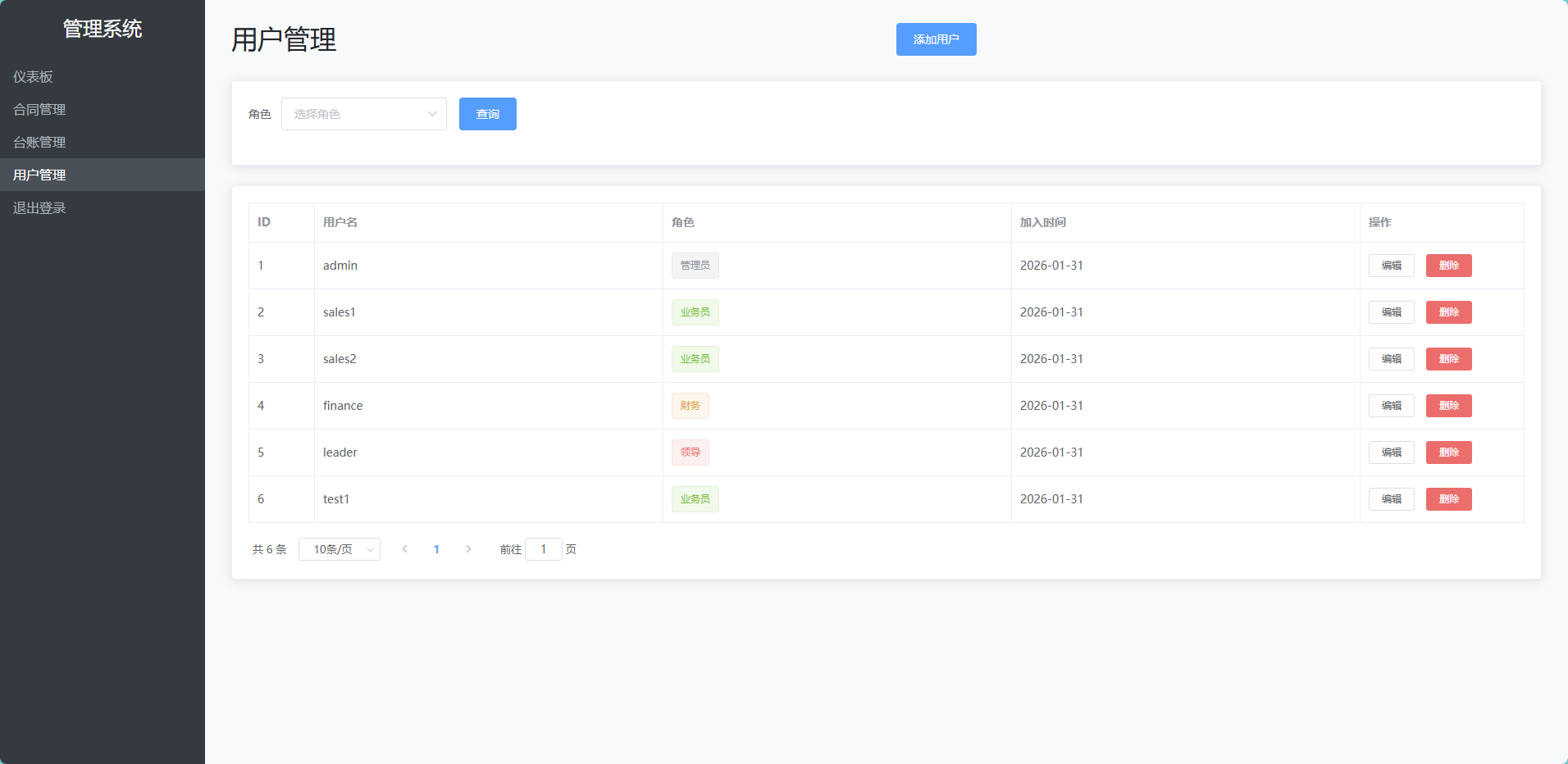
Task: Go to 合同管理 in the sidebar
Action: [39, 109]
